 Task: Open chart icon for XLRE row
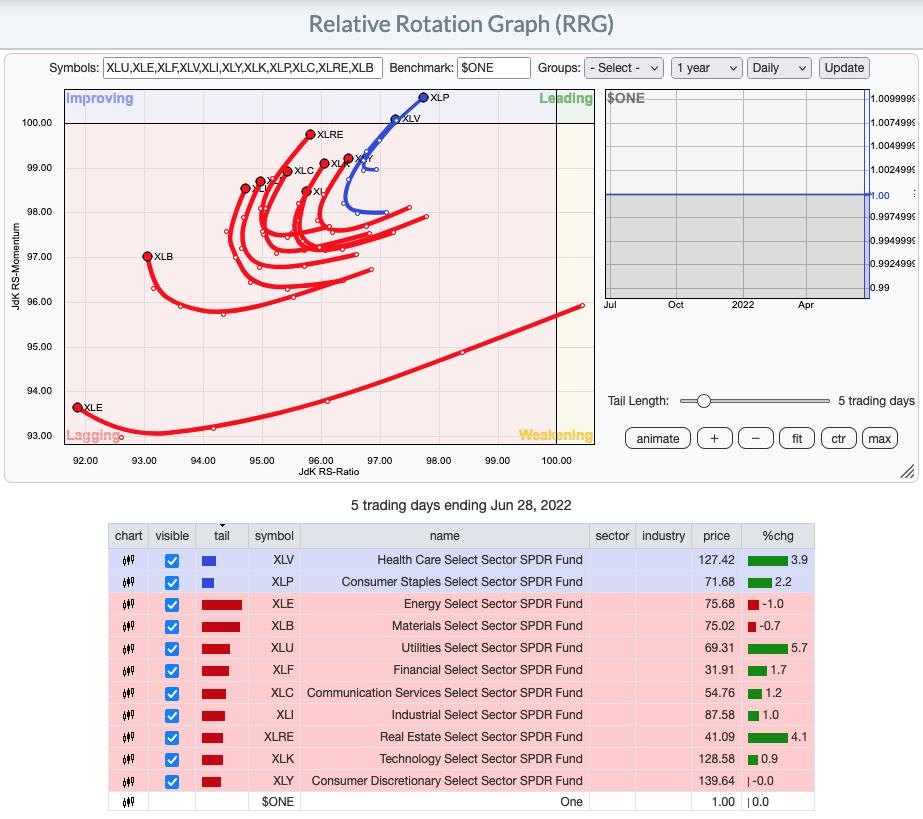point(128,737)
